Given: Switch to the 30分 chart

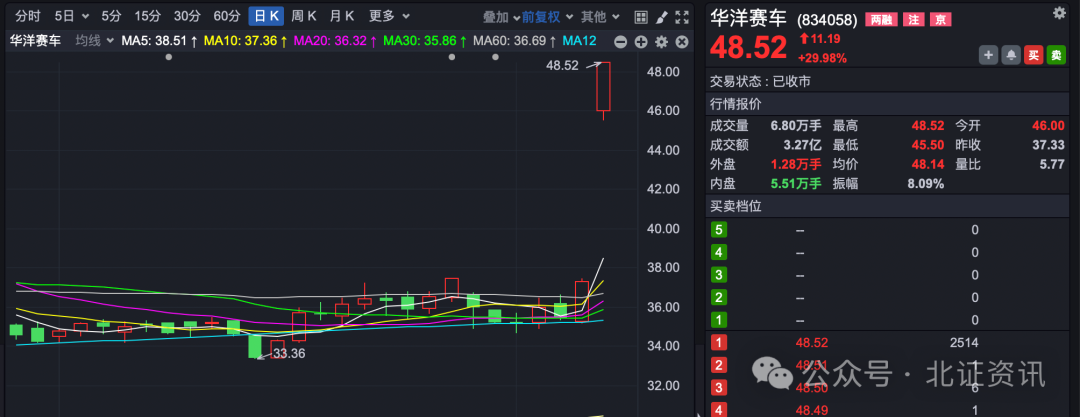Looking at the screenshot, I should click(x=187, y=16).
